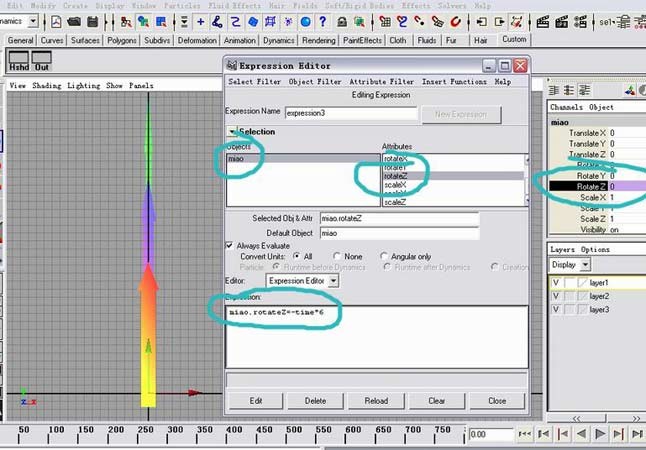
Task: Toggle layer2 display type box
Action: 570,296
